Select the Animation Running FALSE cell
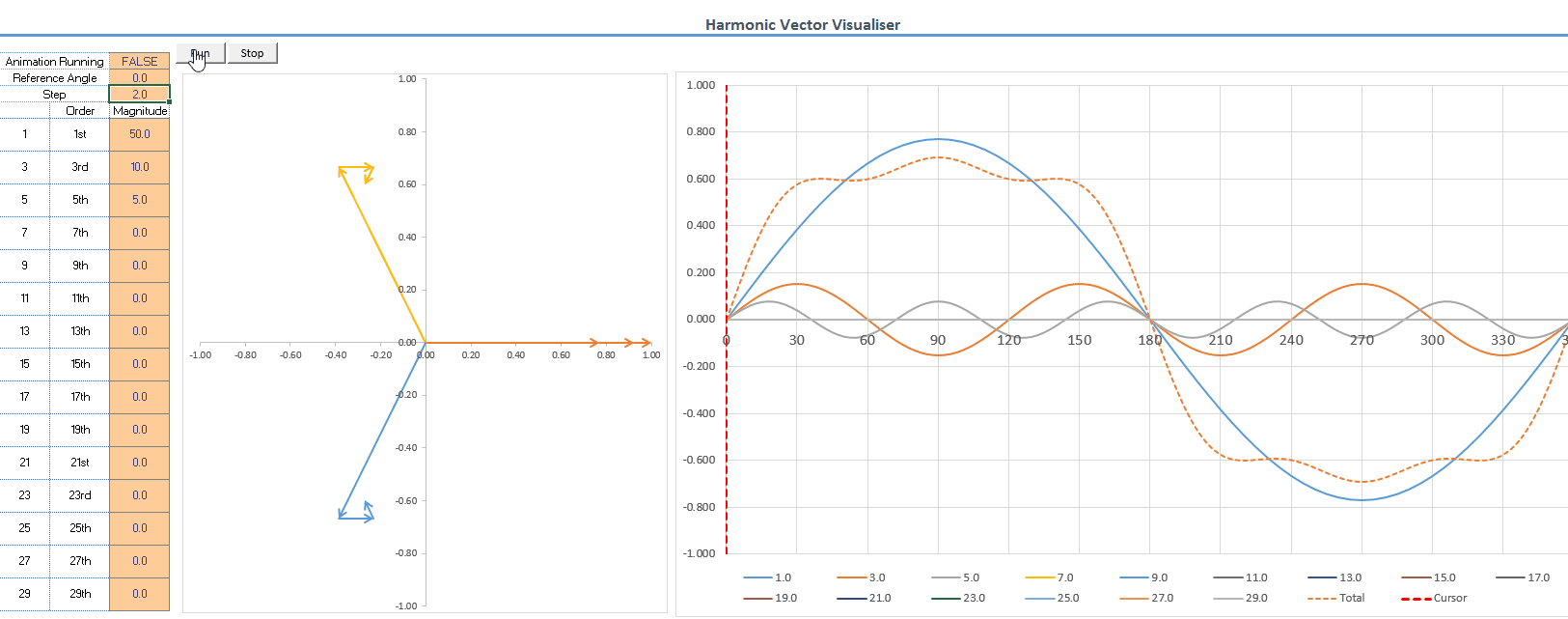 click(139, 61)
